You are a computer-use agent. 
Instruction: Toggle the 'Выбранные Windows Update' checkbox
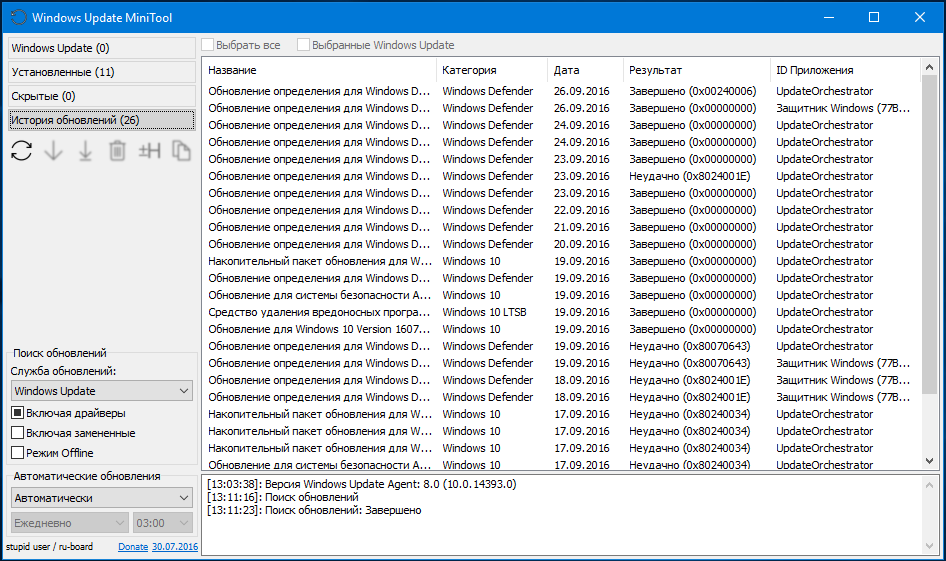(x=303, y=45)
